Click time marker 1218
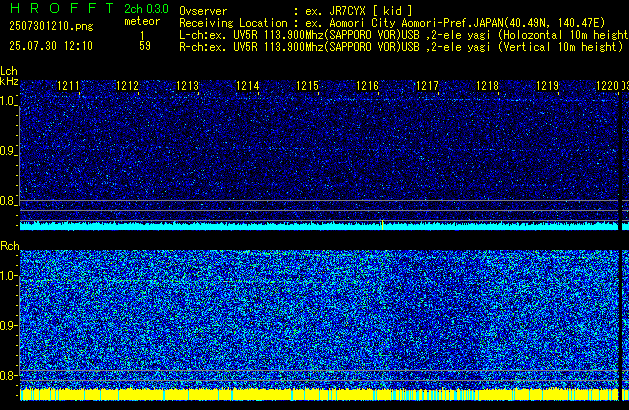 coord(487,86)
